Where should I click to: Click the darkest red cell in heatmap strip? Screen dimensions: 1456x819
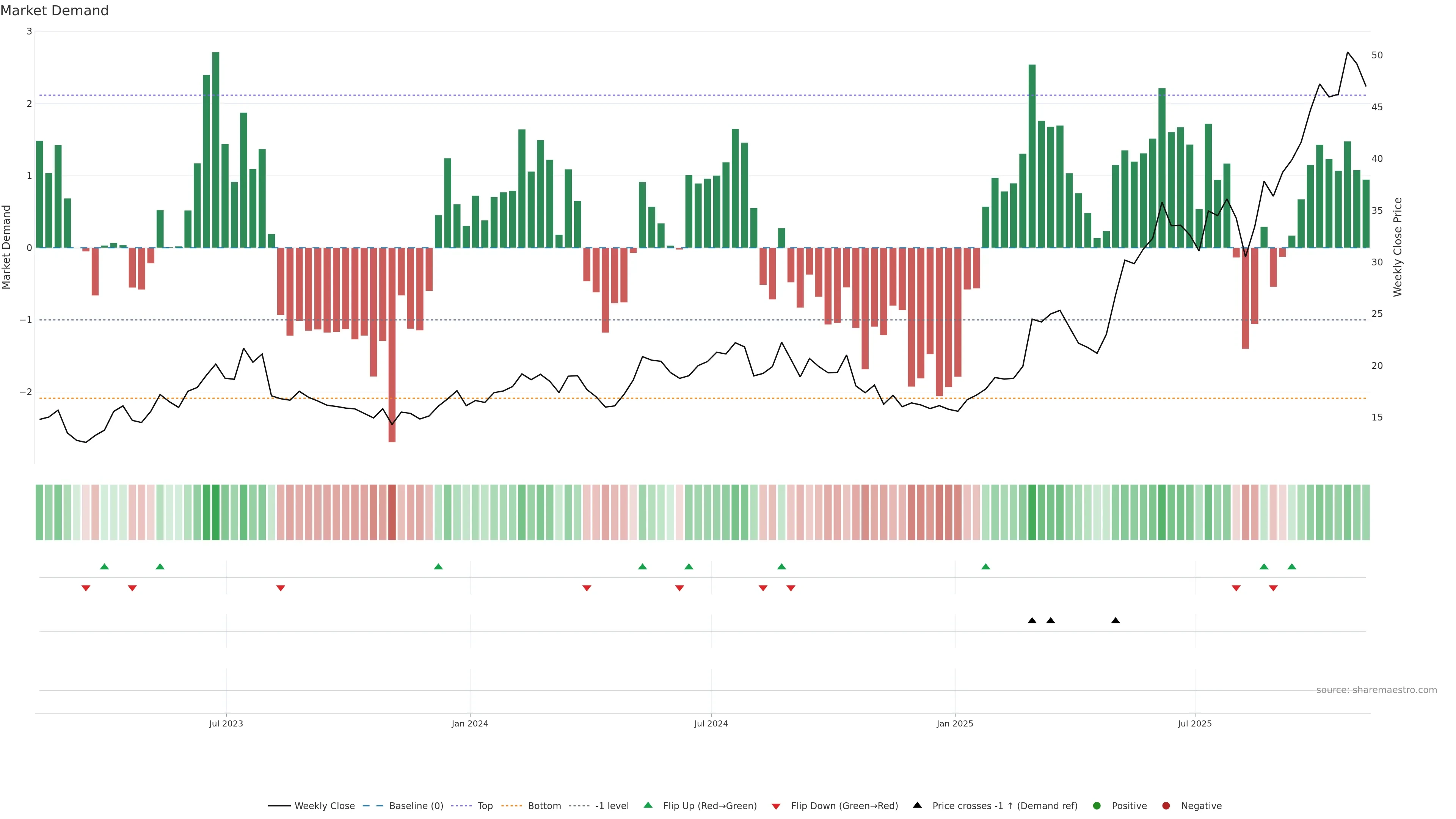point(392,512)
